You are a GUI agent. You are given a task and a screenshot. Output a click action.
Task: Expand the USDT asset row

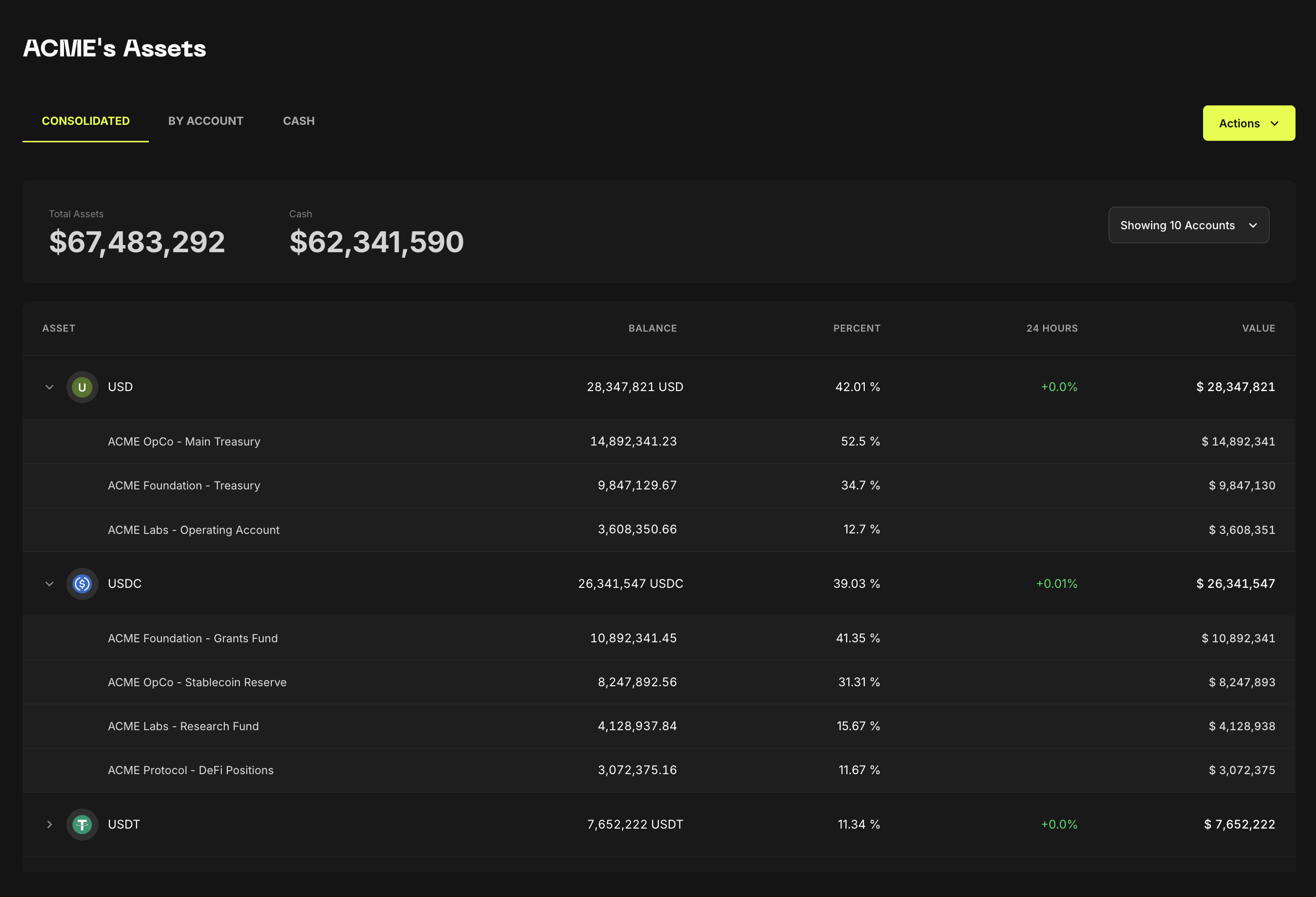(x=49, y=825)
